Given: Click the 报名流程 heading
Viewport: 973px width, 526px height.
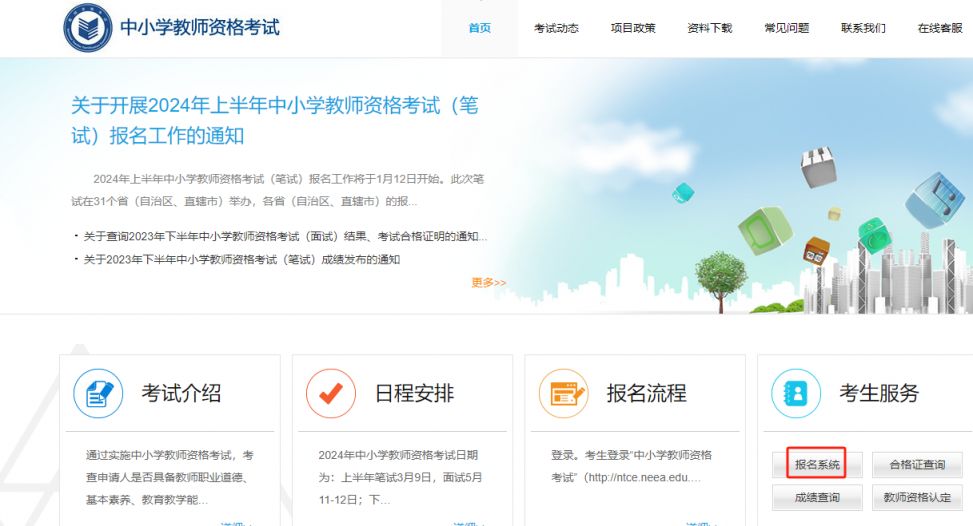Looking at the screenshot, I should [647, 393].
